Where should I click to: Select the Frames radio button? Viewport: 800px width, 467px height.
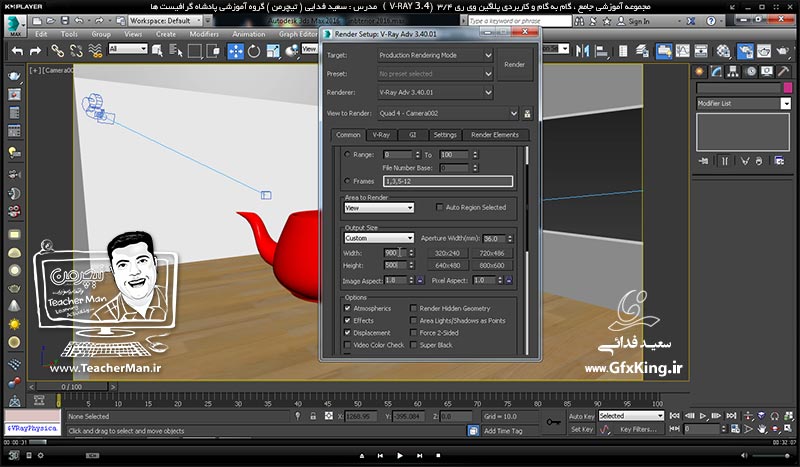[x=347, y=181]
